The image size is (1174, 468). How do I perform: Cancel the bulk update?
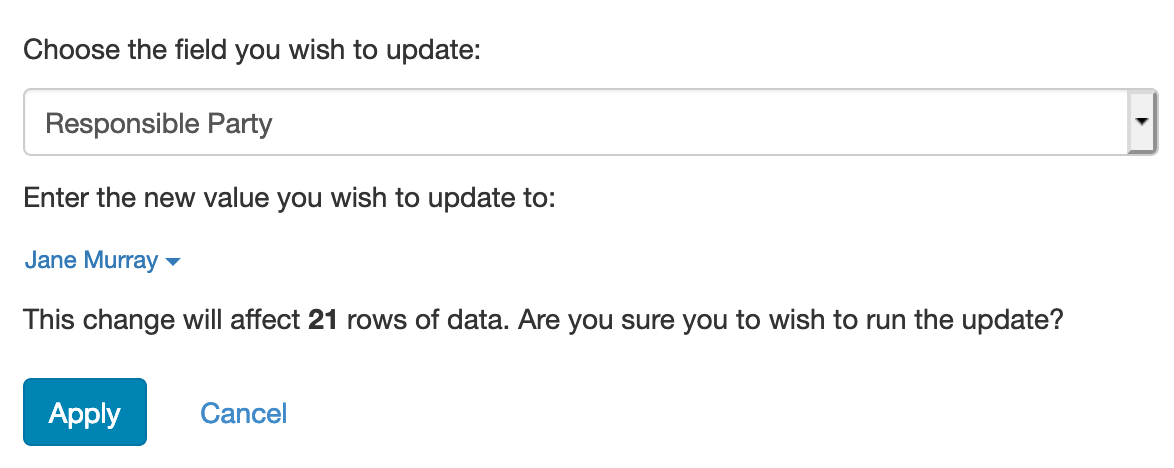(x=243, y=413)
